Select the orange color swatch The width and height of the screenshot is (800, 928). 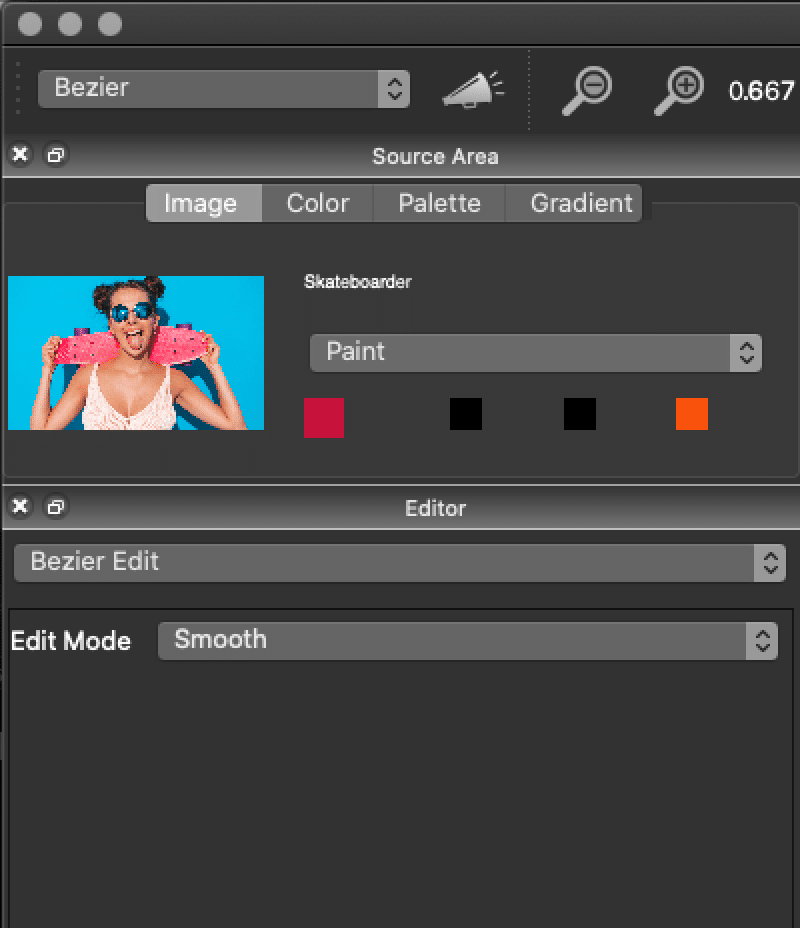(x=692, y=414)
